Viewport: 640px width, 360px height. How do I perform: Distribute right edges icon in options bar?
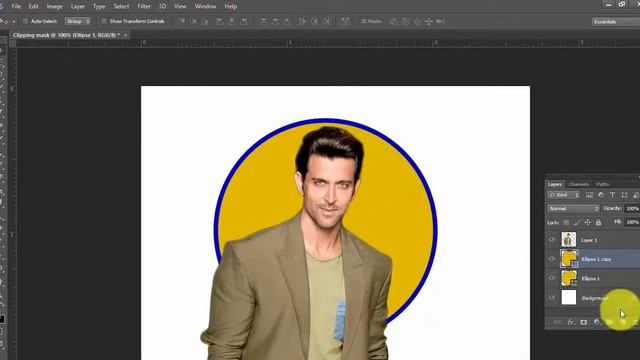click(326, 21)
